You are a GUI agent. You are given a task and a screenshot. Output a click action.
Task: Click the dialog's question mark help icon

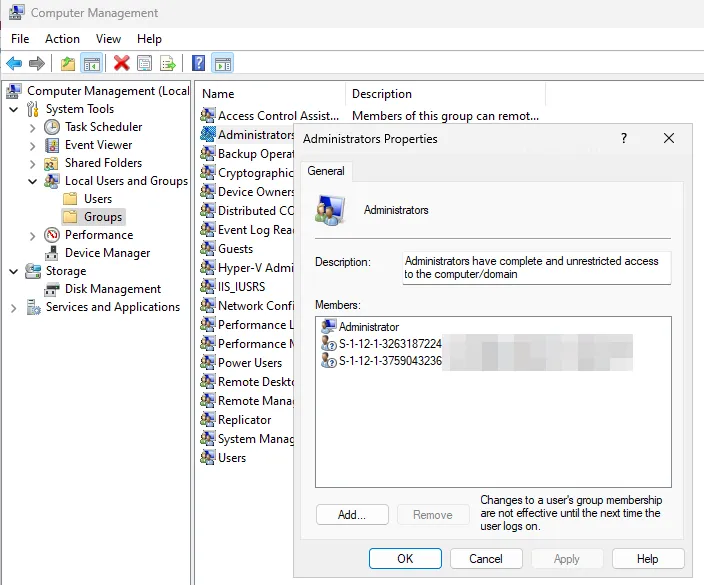(x=624, y=138)
